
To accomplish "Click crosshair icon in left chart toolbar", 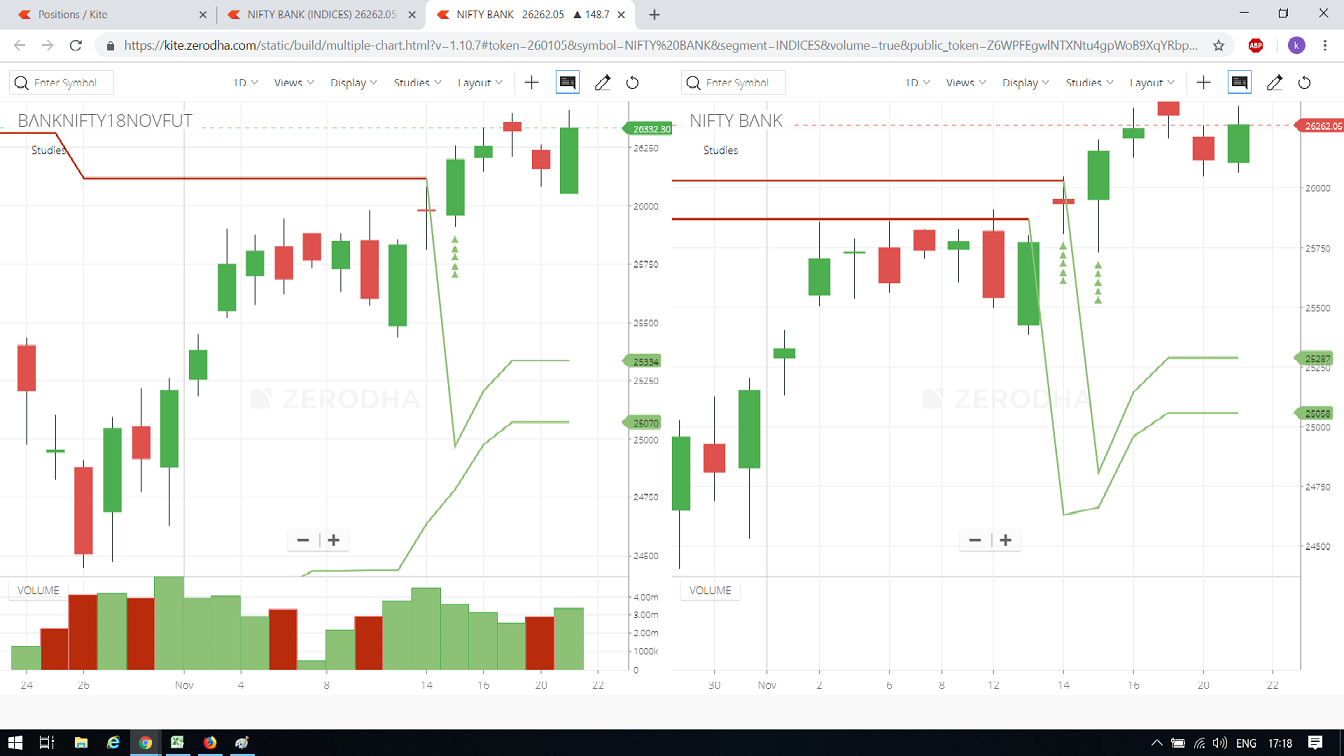I will tap(532, 83).
